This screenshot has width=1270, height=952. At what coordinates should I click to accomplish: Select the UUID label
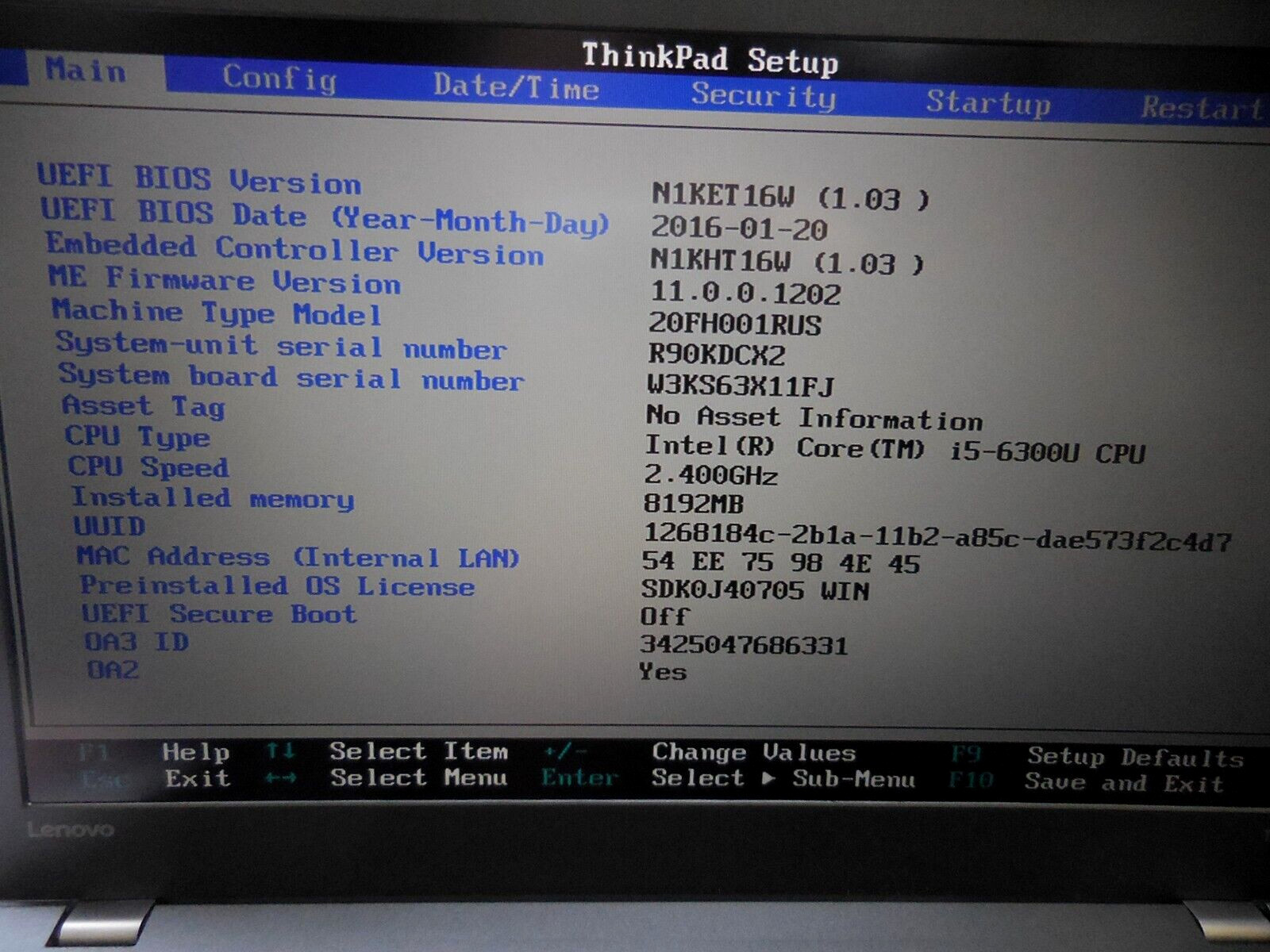tap(110, 526)
